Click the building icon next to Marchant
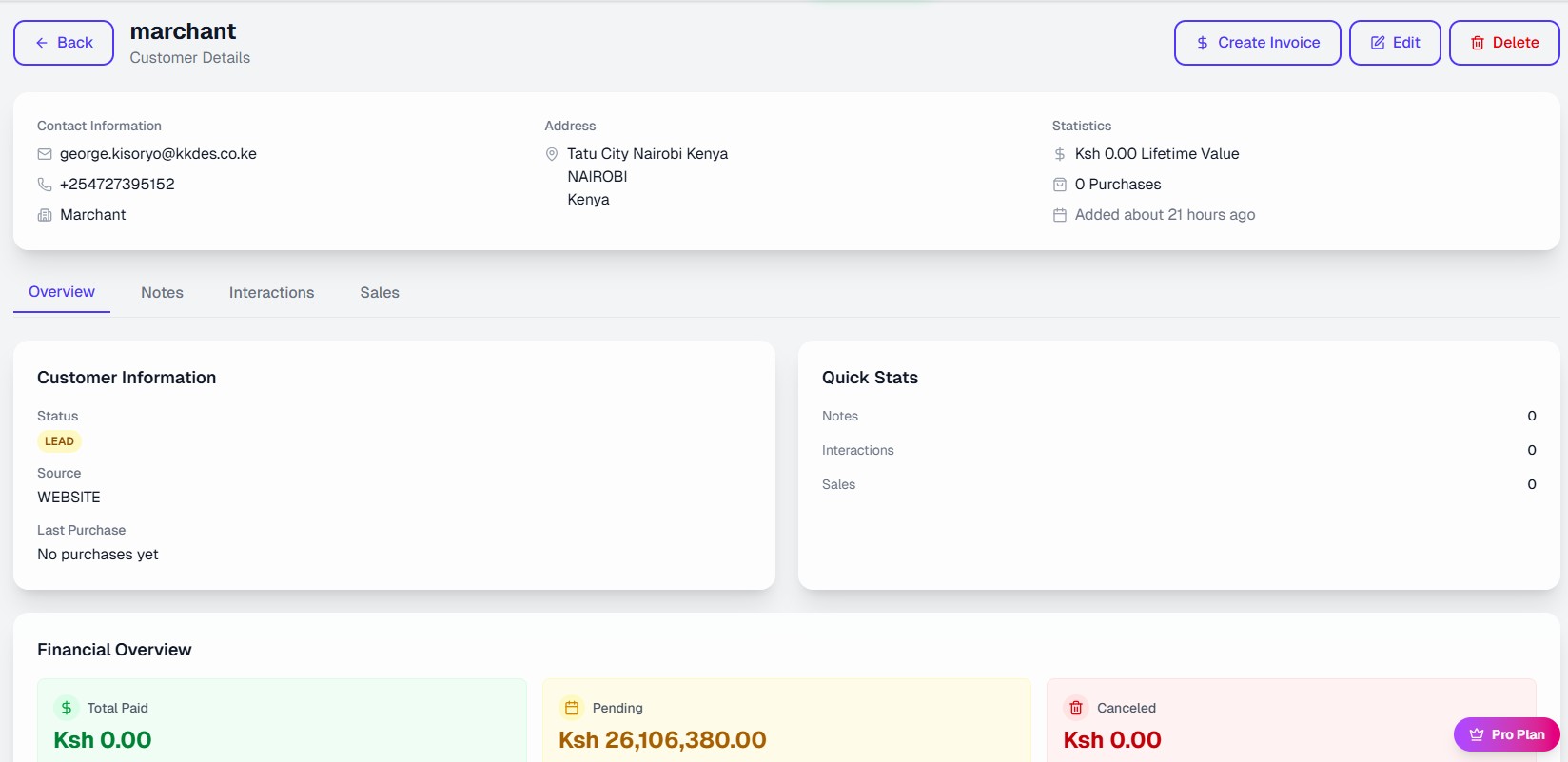 (45, 215)
